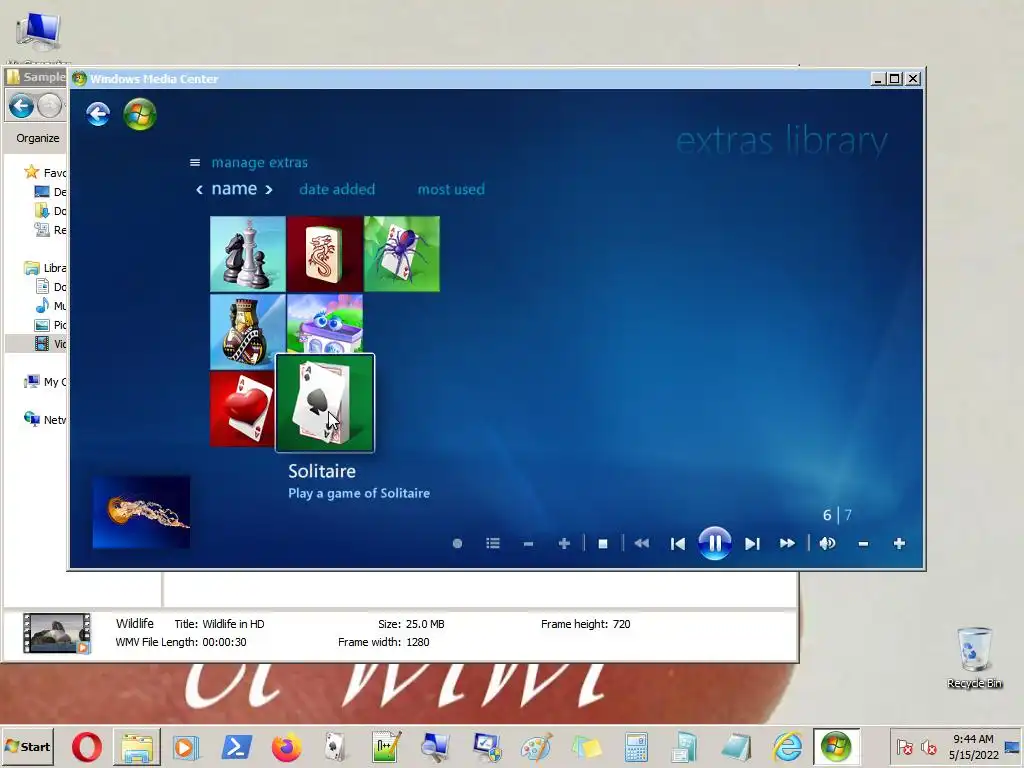Launch the Spider Solitaire tile
This screenshot has height=768, width=1024.
coord(402,254)
